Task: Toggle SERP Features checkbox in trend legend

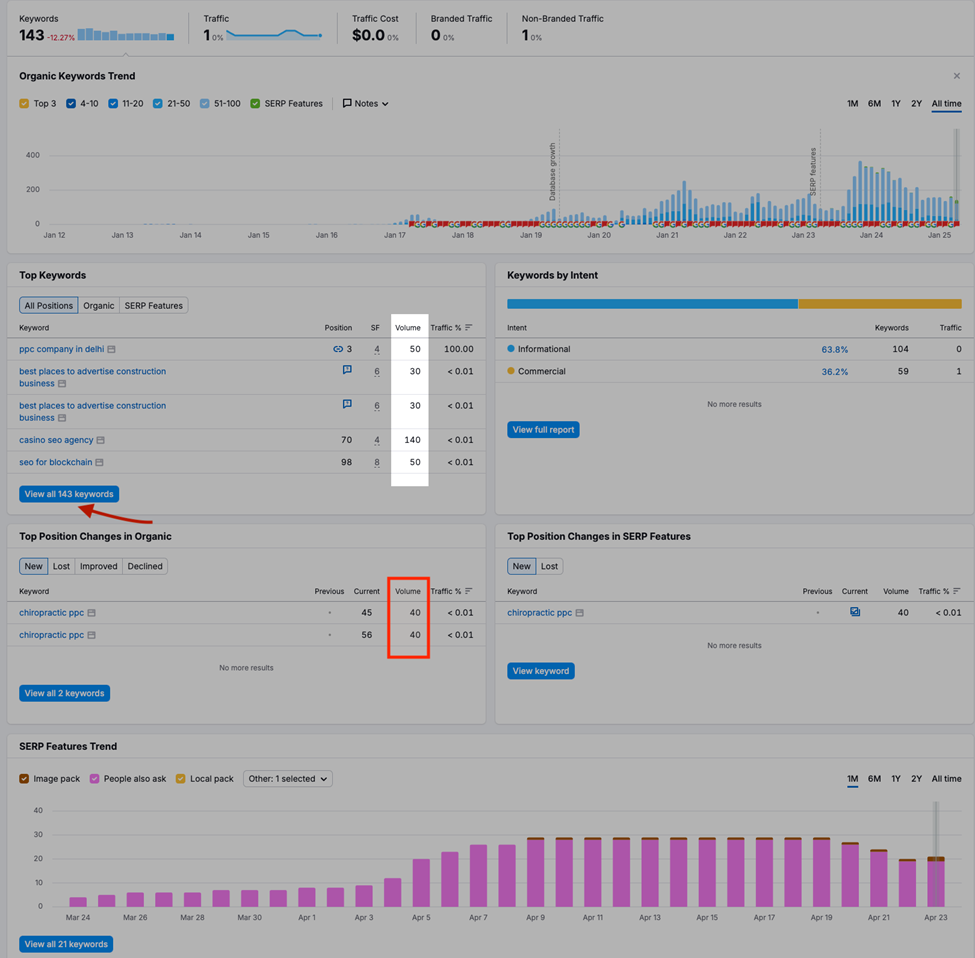Action: pos(255,103)
